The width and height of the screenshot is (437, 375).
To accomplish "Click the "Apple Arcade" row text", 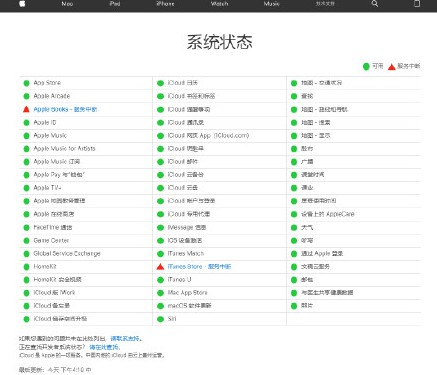I will (52, 96).
